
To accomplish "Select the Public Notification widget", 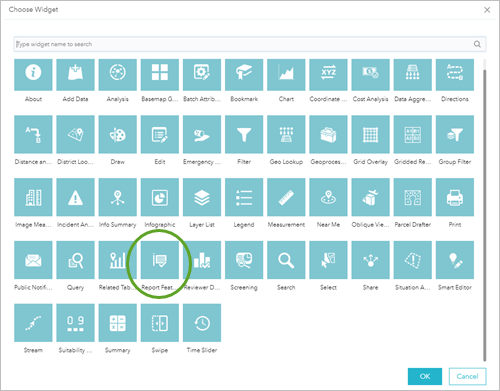I will [33, 260].
